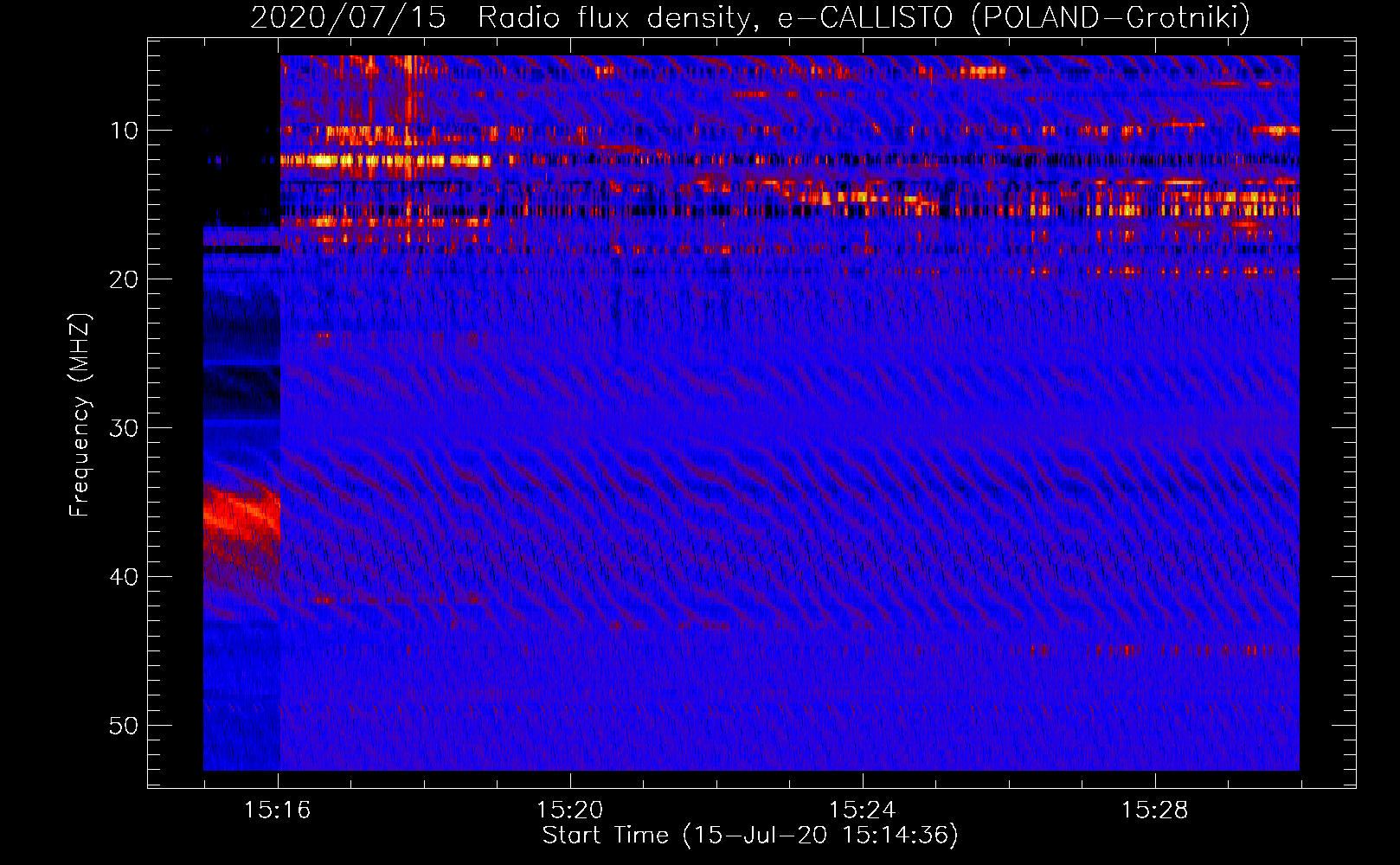
Task: Click the 15:24 time tick label
Action: tap(862, 811)
